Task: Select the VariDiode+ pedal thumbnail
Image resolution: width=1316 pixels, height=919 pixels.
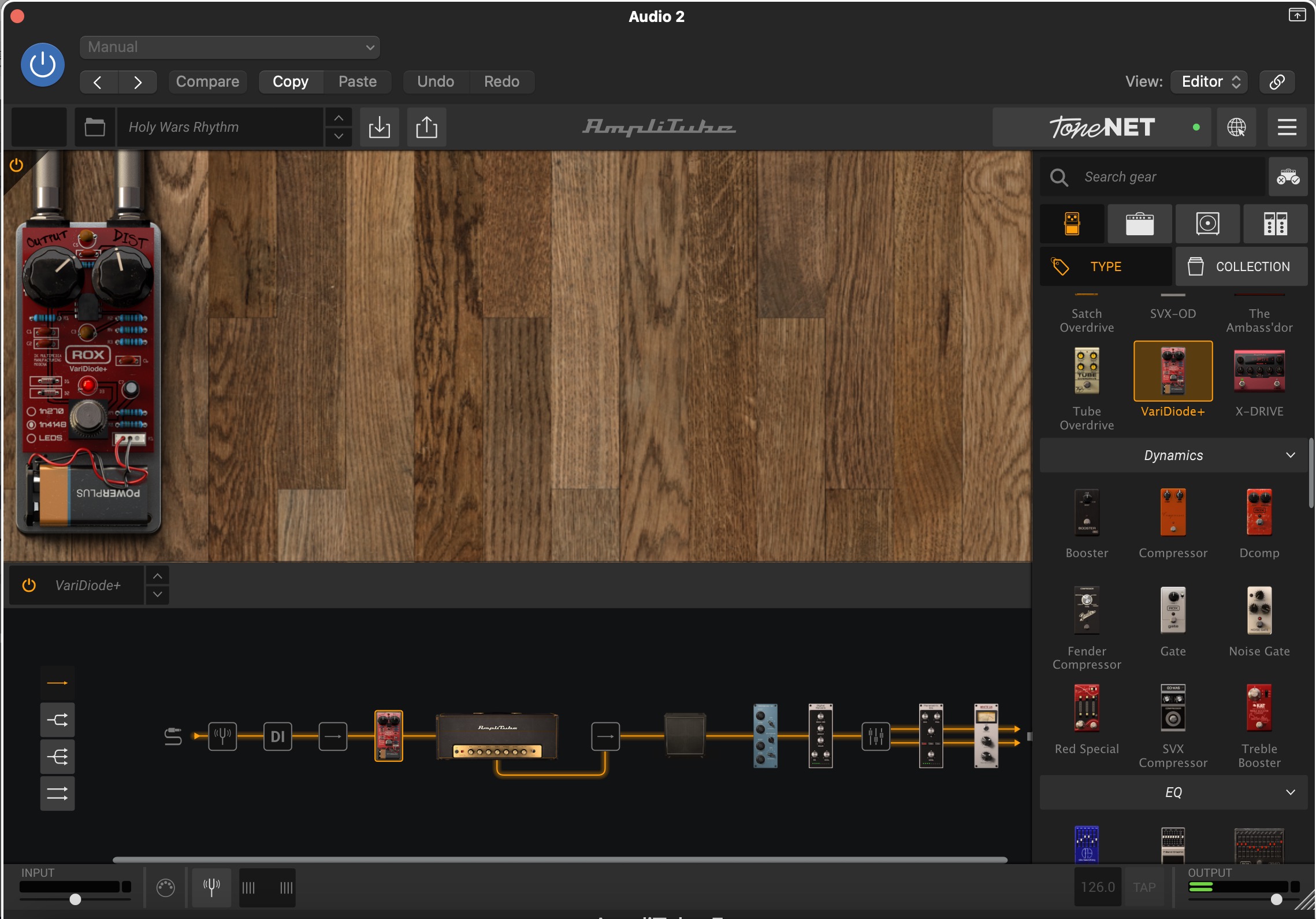Action: click(1173, 371)
